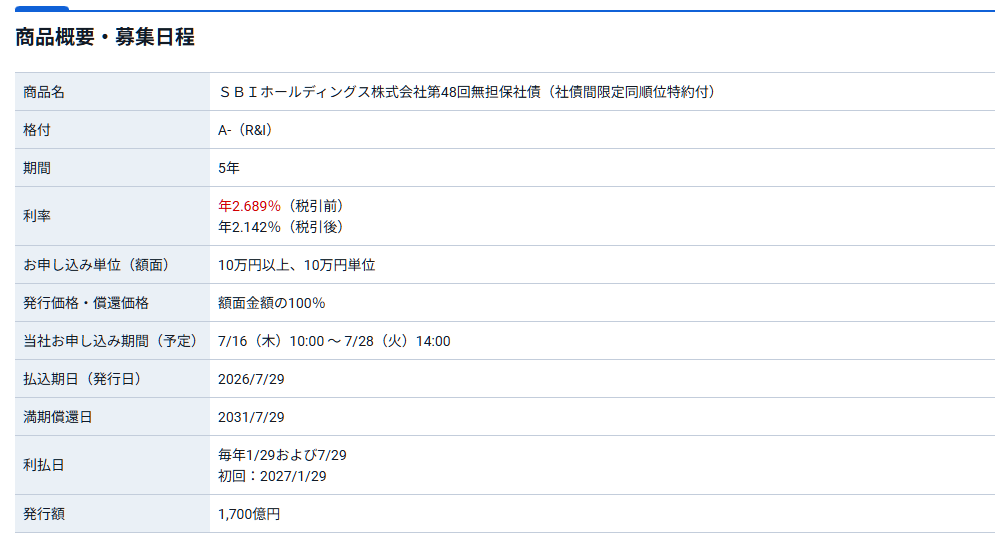Viewport: 1002px width, 542px height.
Task: Click the heading 商品概要・募集日程
Action: pos(105,37)
